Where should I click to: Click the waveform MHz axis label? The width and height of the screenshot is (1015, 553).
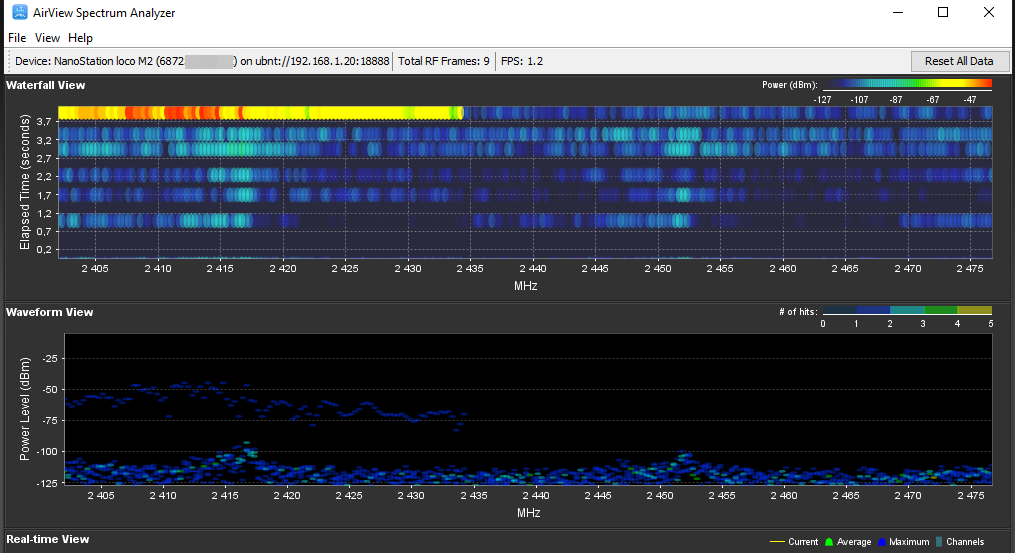point(529,512)
